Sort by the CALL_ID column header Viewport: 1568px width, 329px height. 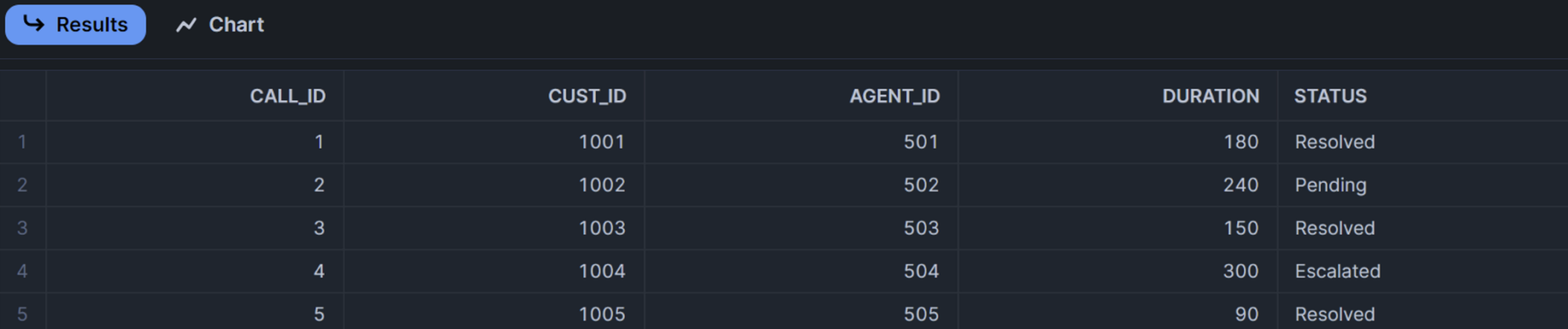287,96
